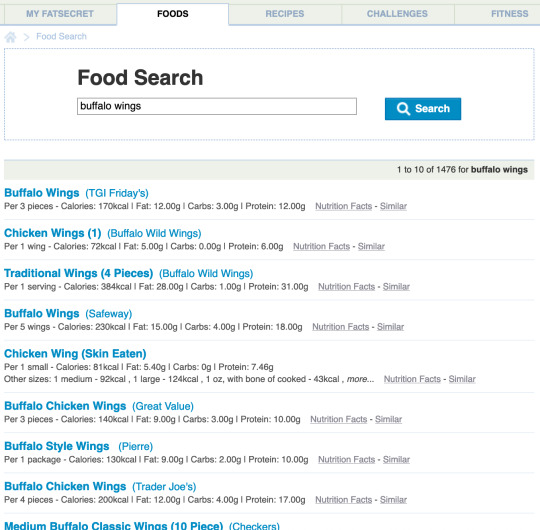The height and width of the screenshot is (530, 540).
Task: View Nutrition Facts for Pierre Buffalo Style Wings
Action: point(346,460)
